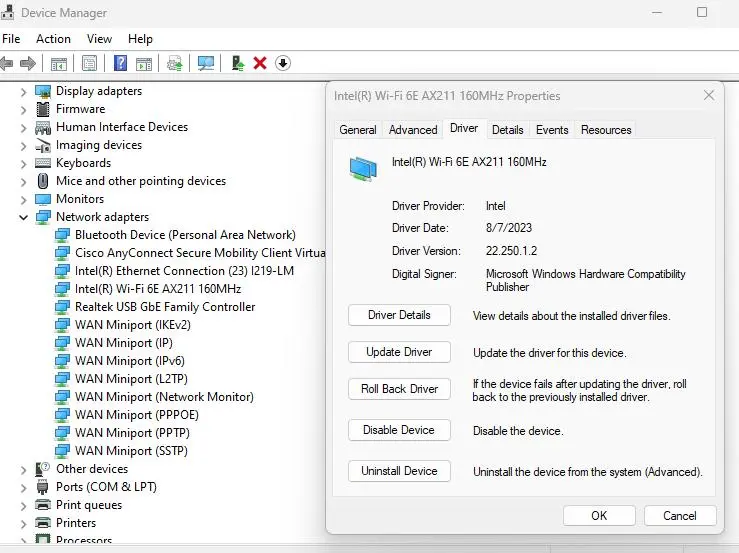Click the Disable Device button
739x553 pixels.
(x=399, y=430)
